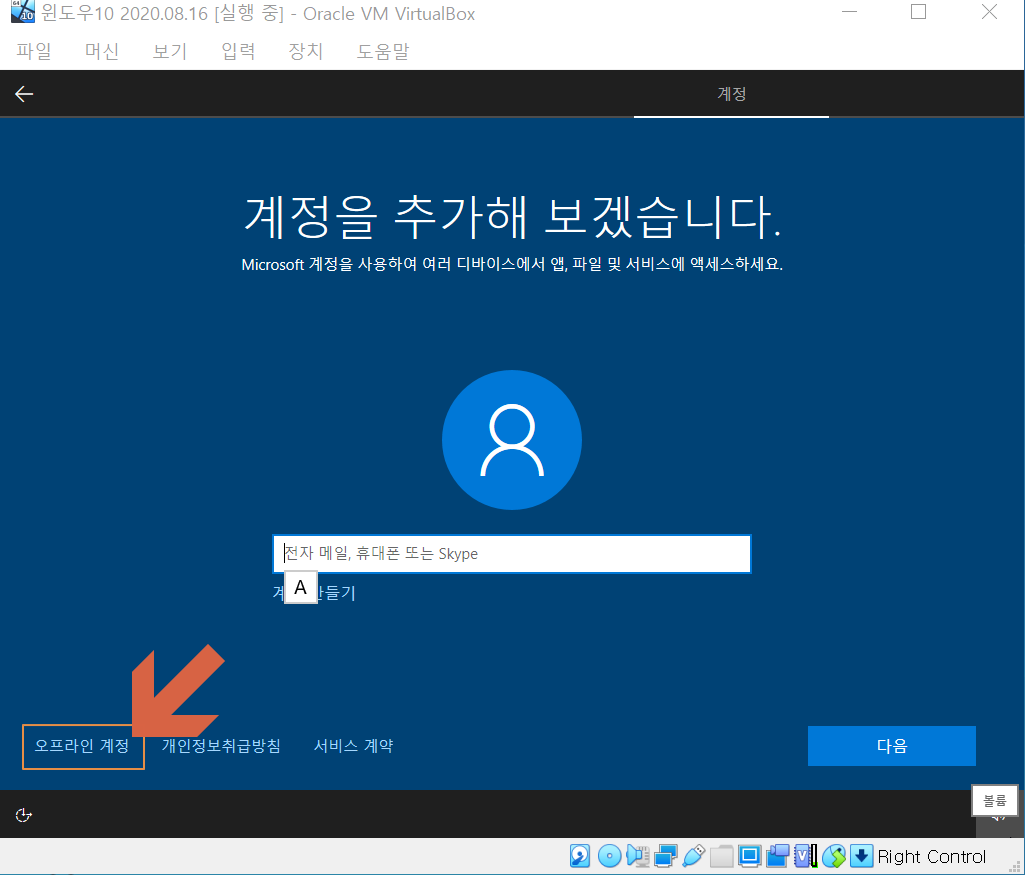Maximize the VirtualBox window
This screenshot has width=1025, height=875.
tap(918, 12)
